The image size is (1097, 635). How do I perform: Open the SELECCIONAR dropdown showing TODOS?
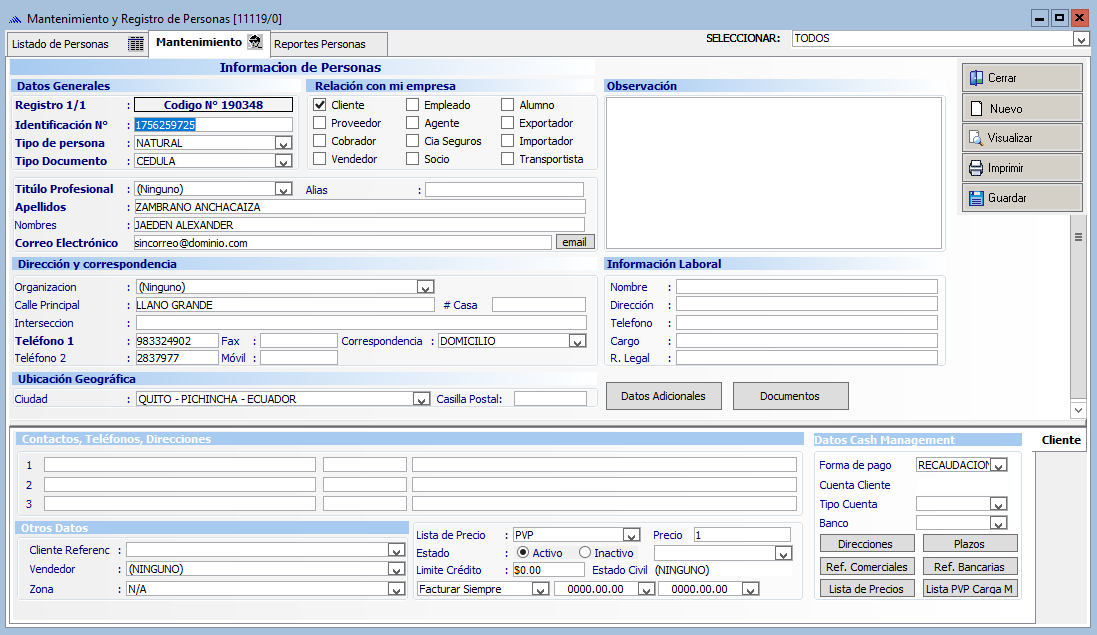click(1080, 39)
